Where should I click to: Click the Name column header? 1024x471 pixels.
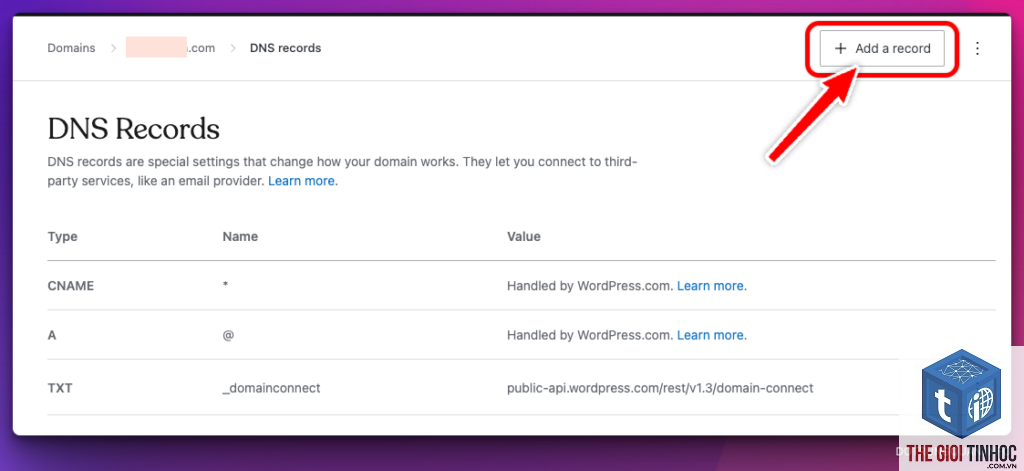click(240, 236)
